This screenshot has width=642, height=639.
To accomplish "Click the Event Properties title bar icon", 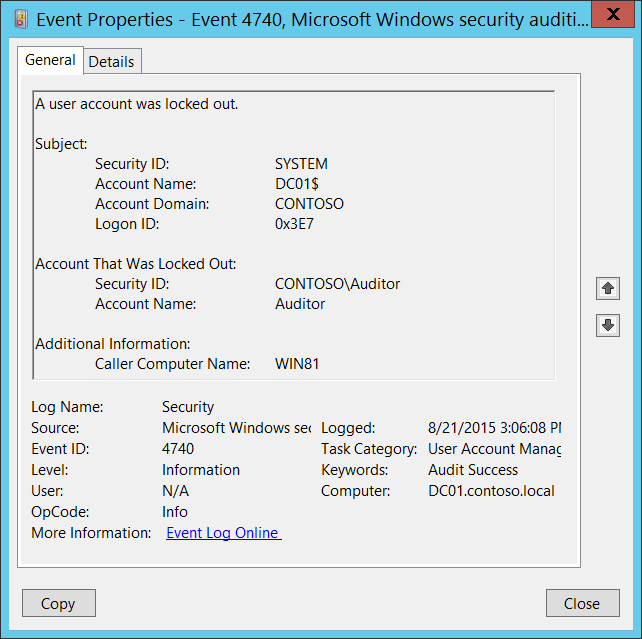I will 20,18.
